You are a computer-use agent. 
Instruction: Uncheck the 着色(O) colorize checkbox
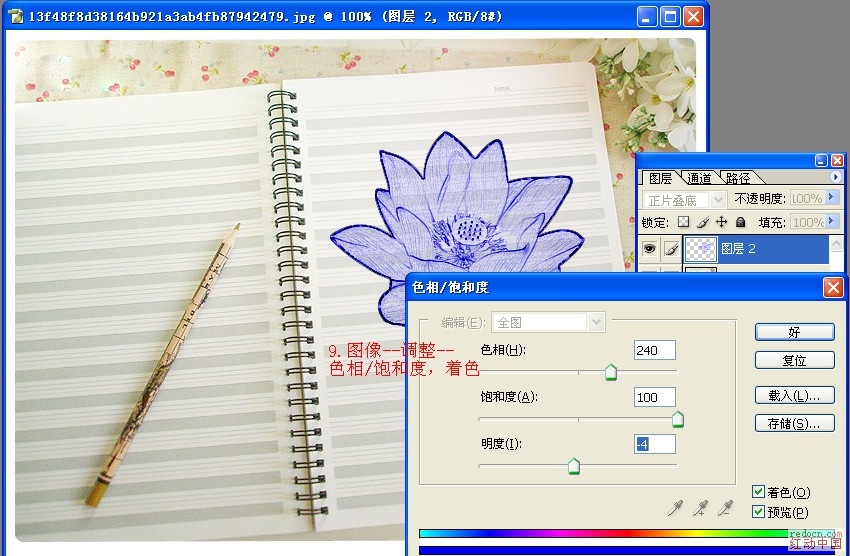click(x=758, y=492)
